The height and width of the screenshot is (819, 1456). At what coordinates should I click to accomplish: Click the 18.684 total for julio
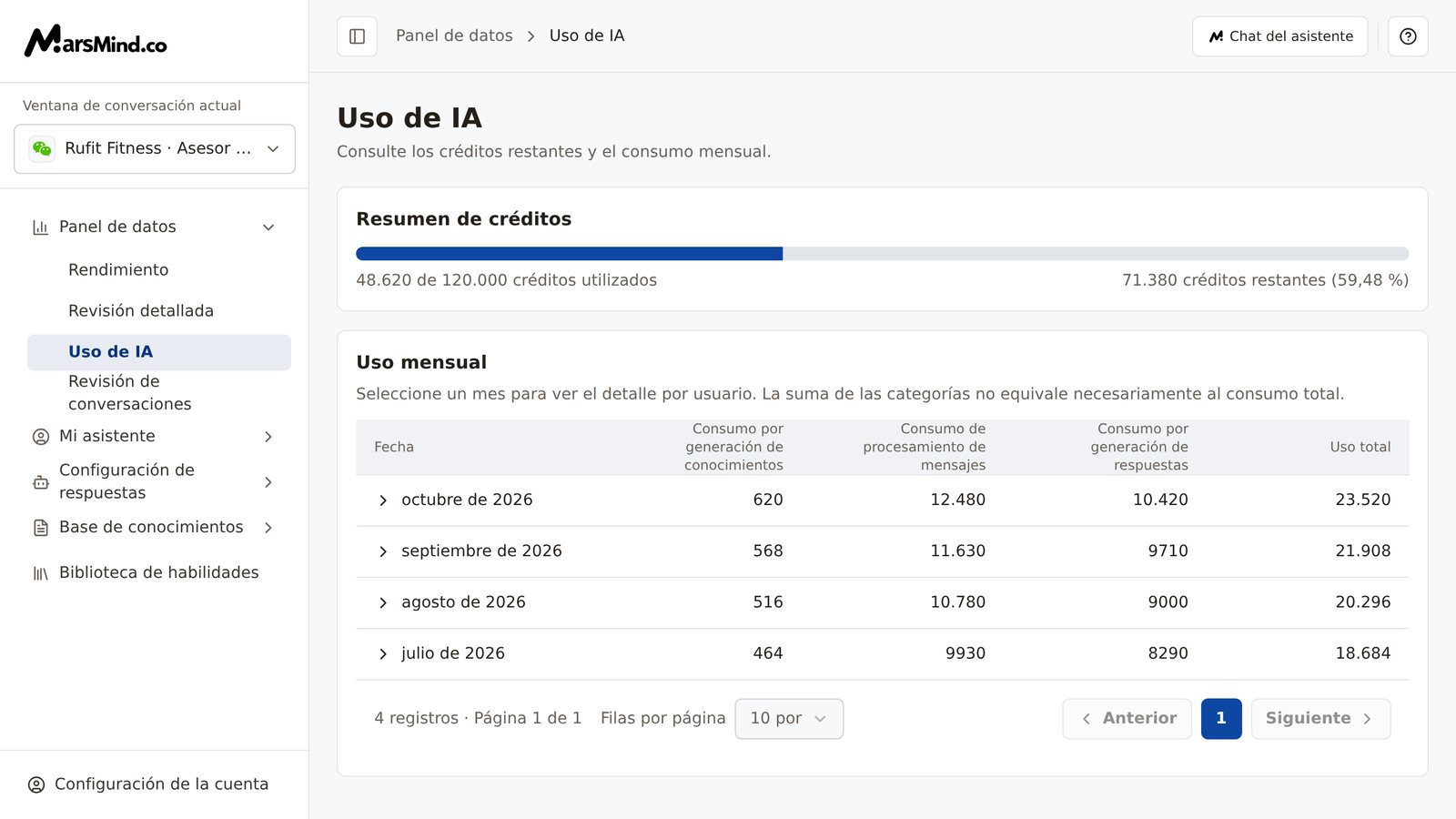tap(1363, 652)
